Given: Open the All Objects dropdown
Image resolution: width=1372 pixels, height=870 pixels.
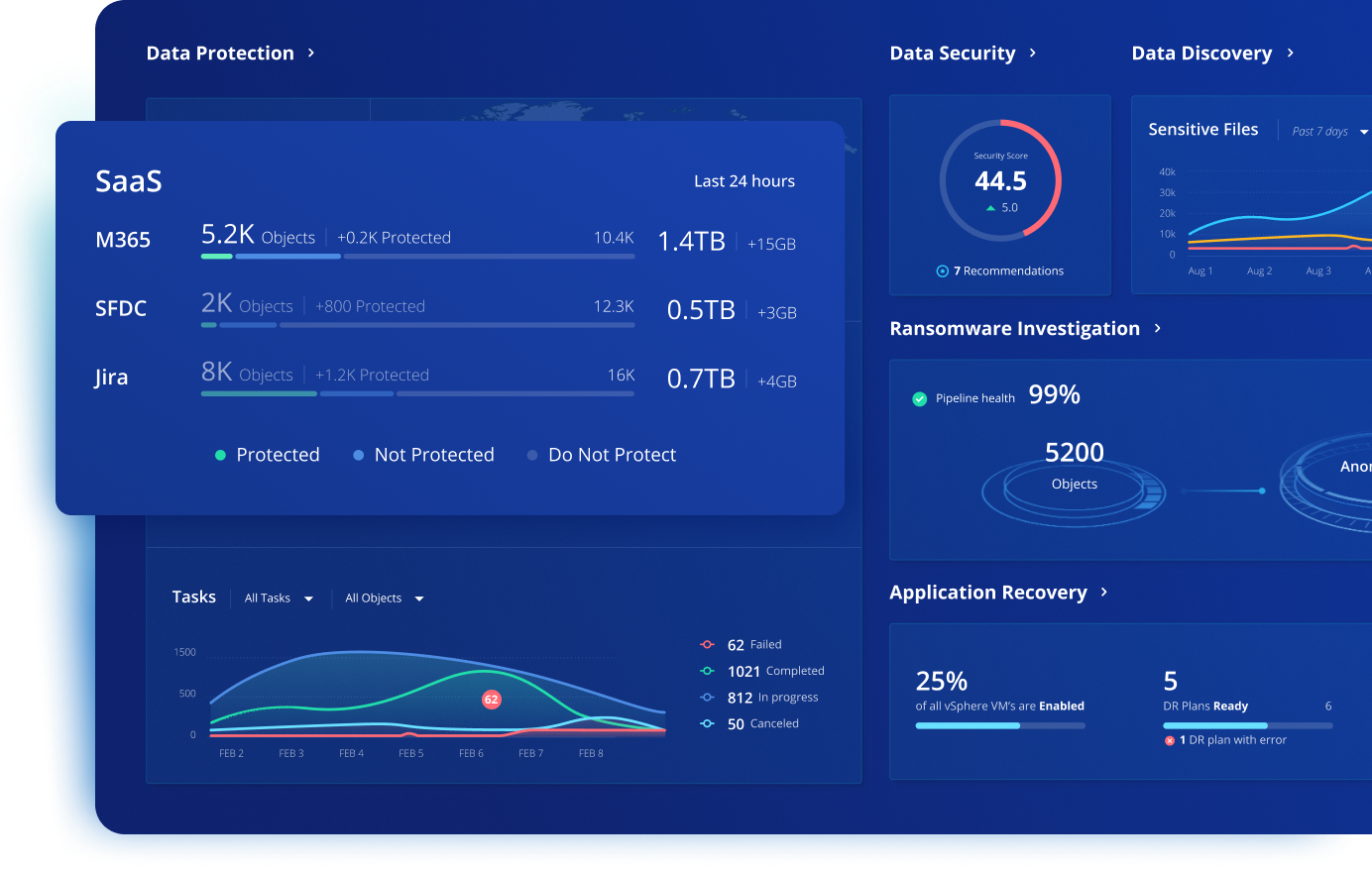Looking at the screenshot, I should point(384,598).
